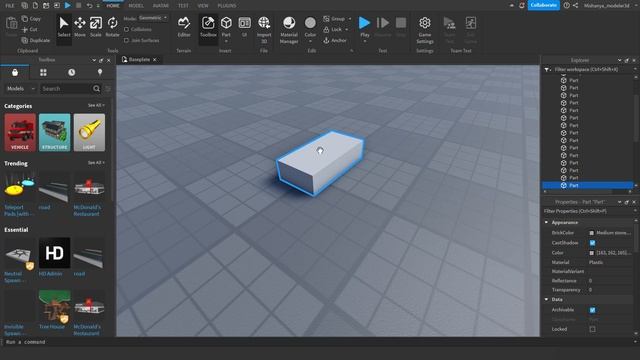Open the PLUGINS ribbon tab
Viewport: 640px width, 360px height.
point(227,5)
